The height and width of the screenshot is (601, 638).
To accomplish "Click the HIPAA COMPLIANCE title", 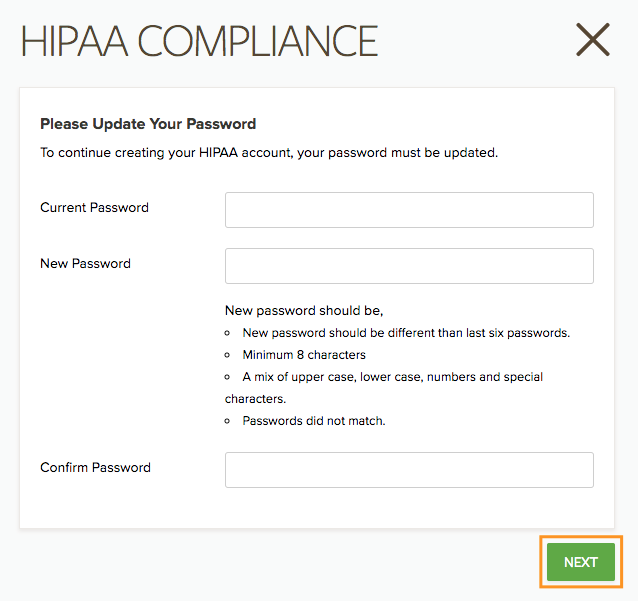I will click(200, 41).
